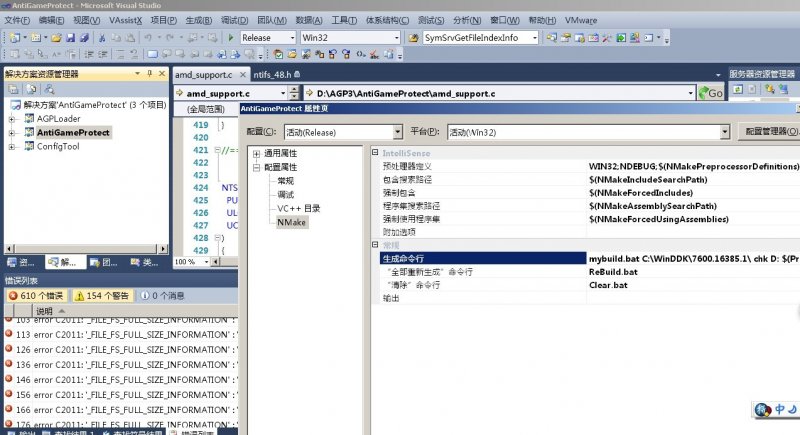Click the 生成命令行 value field
800x435 pixels.
693,259
